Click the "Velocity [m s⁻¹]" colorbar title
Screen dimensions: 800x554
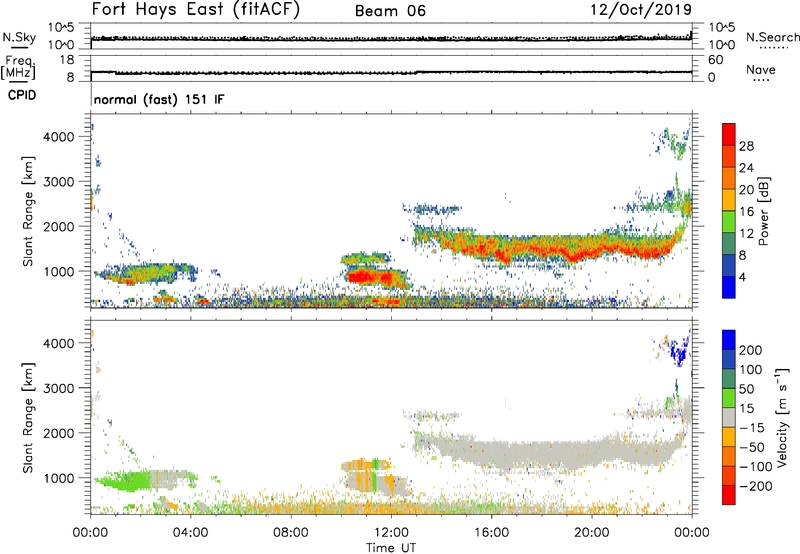pyautogui.click(x=782, y=418)
